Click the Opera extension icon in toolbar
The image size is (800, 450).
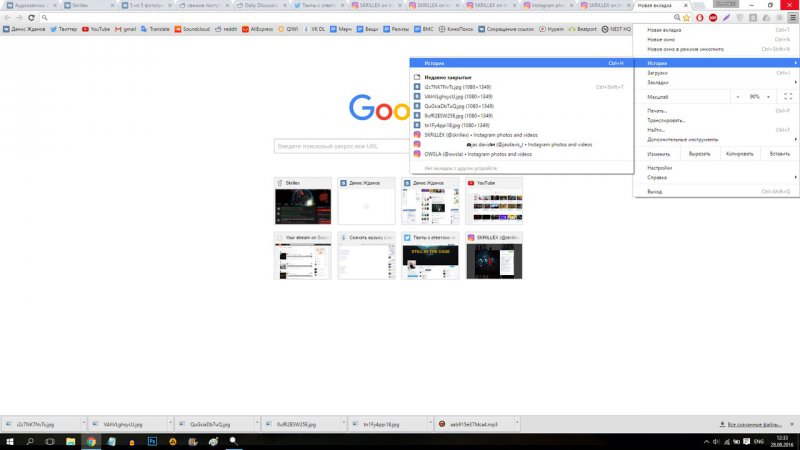(699, 18)
